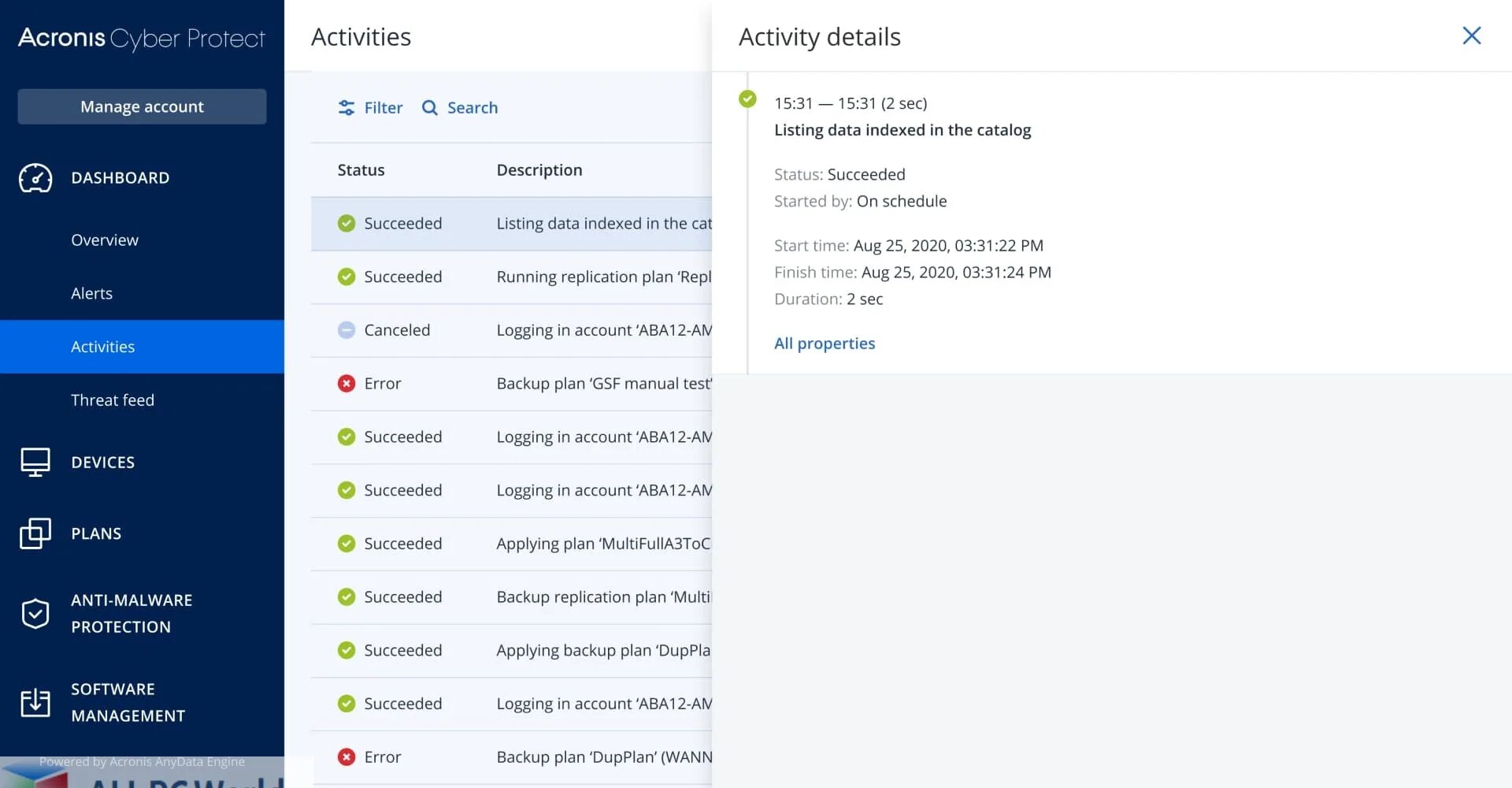Open the Description column sorting dropdown
Image resolution: width=1512 pixels, height=788 pixels.
(x=539, y=169)
